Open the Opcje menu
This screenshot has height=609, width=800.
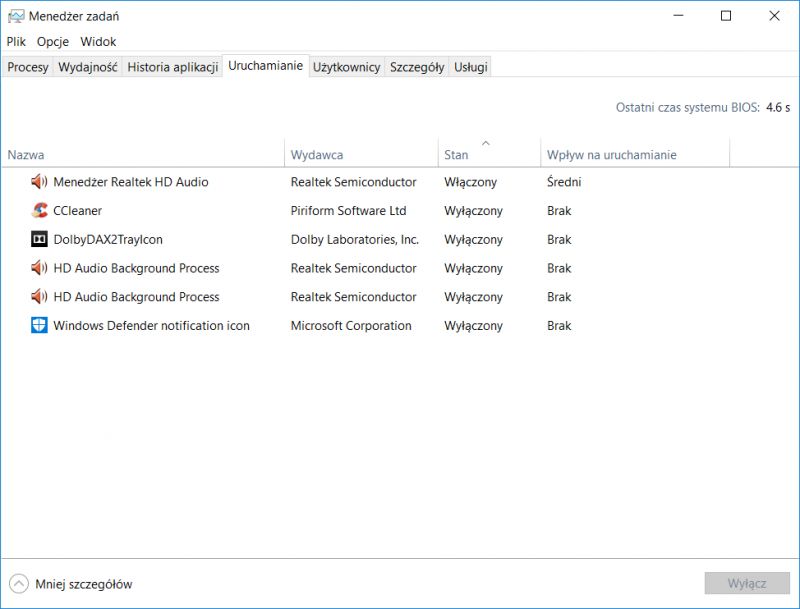(53, 41)
